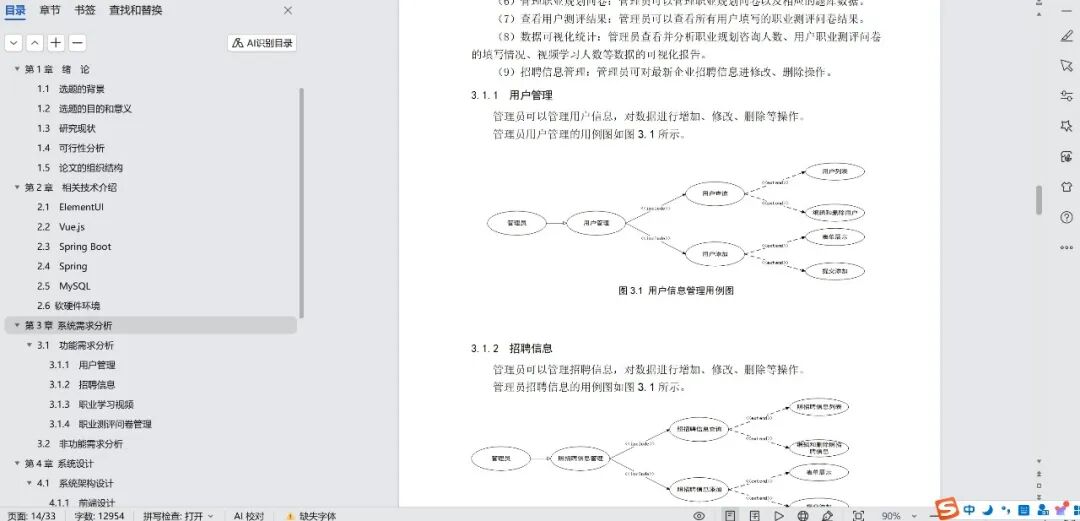Collapse the 第2章 相关技术介绍 tree node
Screen dimensions: 1080x521
[x=17, y=187]
